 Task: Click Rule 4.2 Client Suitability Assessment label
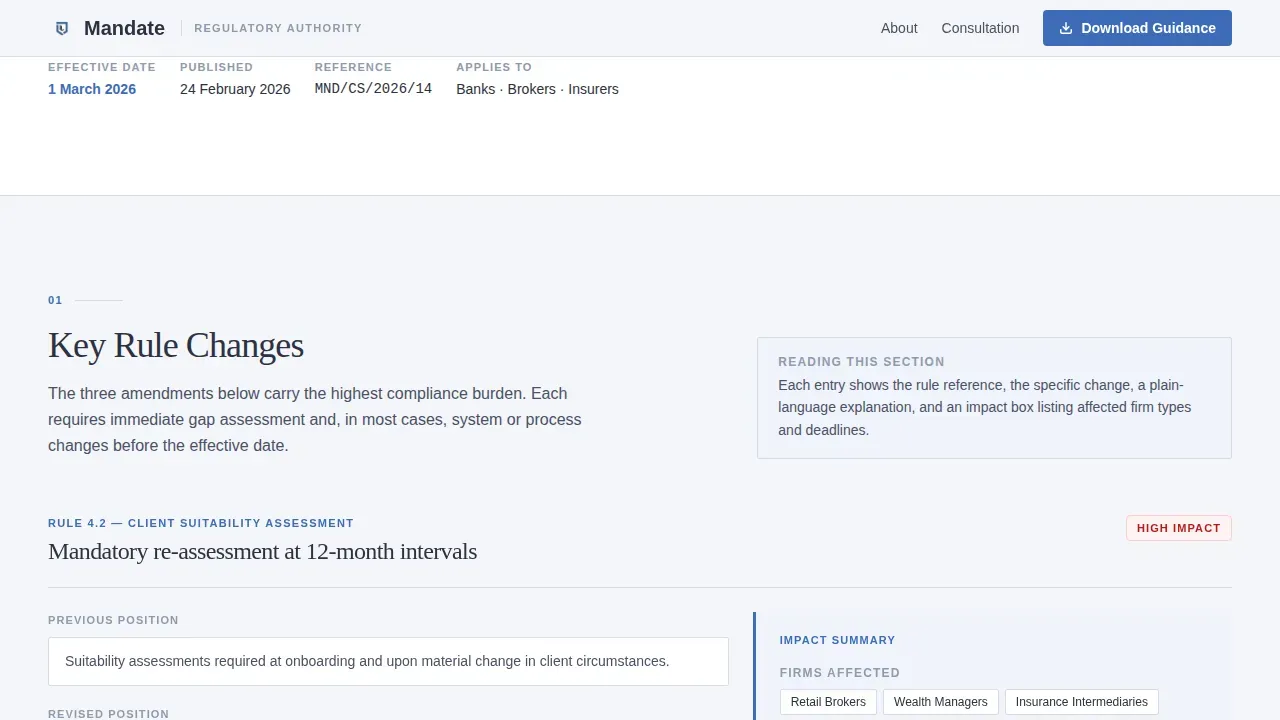201,523
